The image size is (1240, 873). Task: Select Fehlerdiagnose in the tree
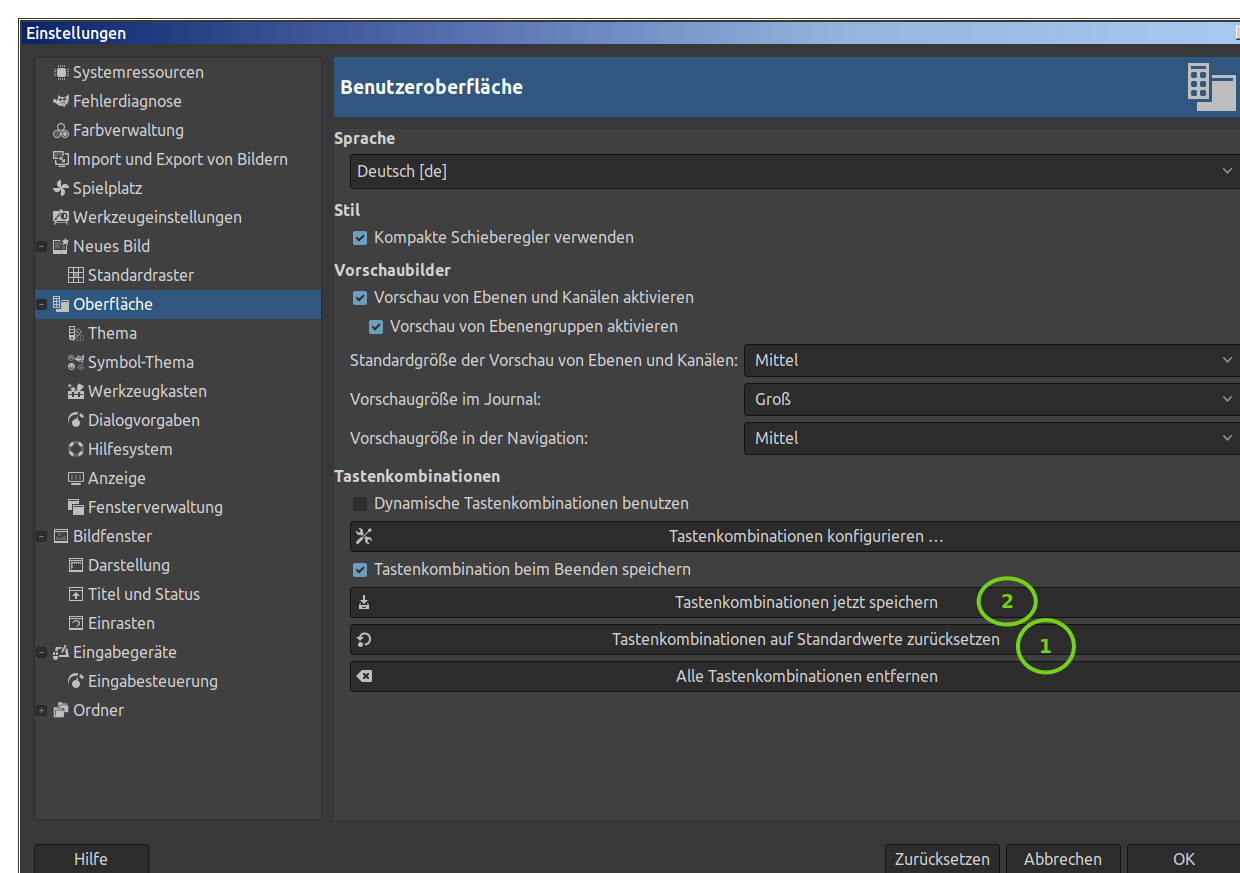127,102
